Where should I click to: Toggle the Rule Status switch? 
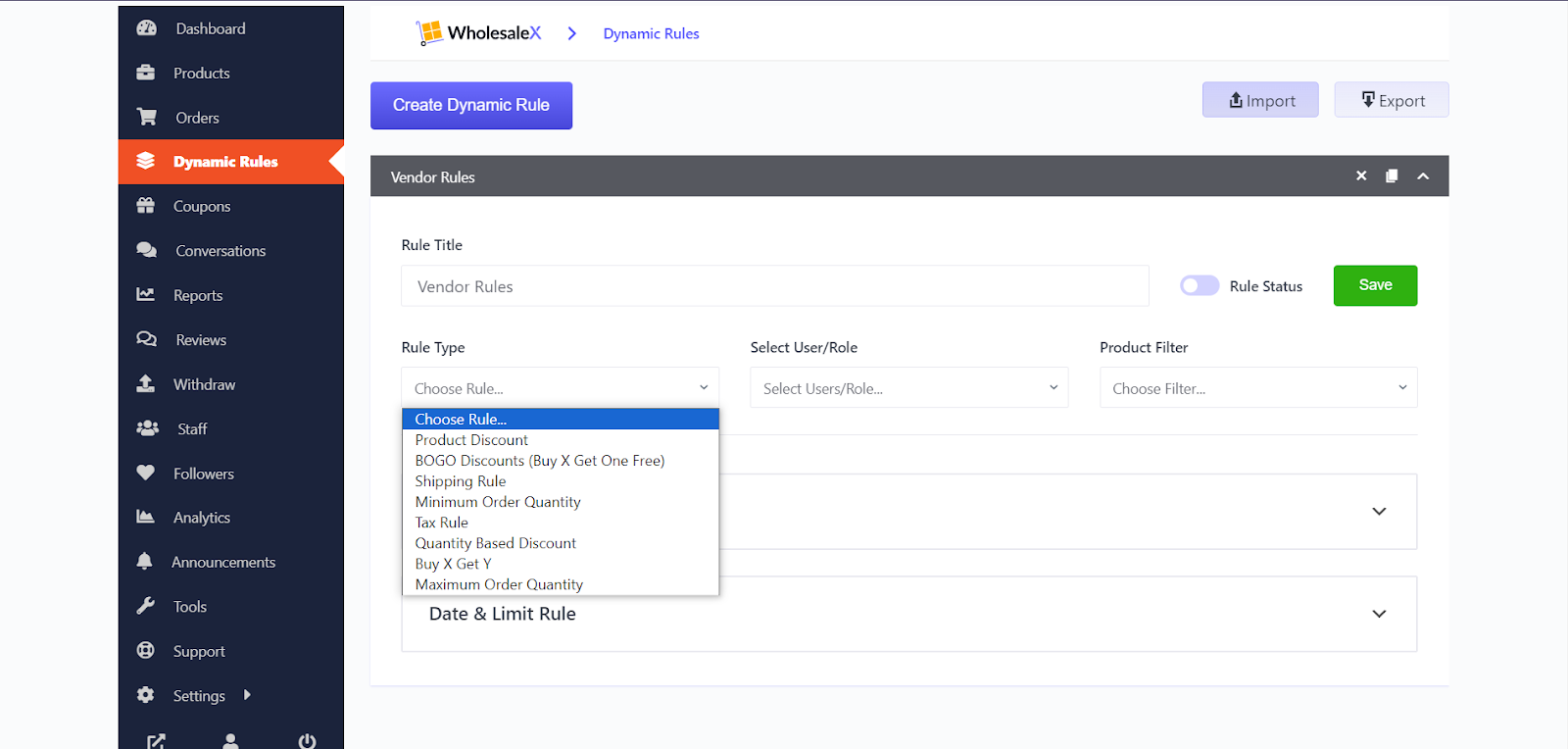click(1200, 285)
